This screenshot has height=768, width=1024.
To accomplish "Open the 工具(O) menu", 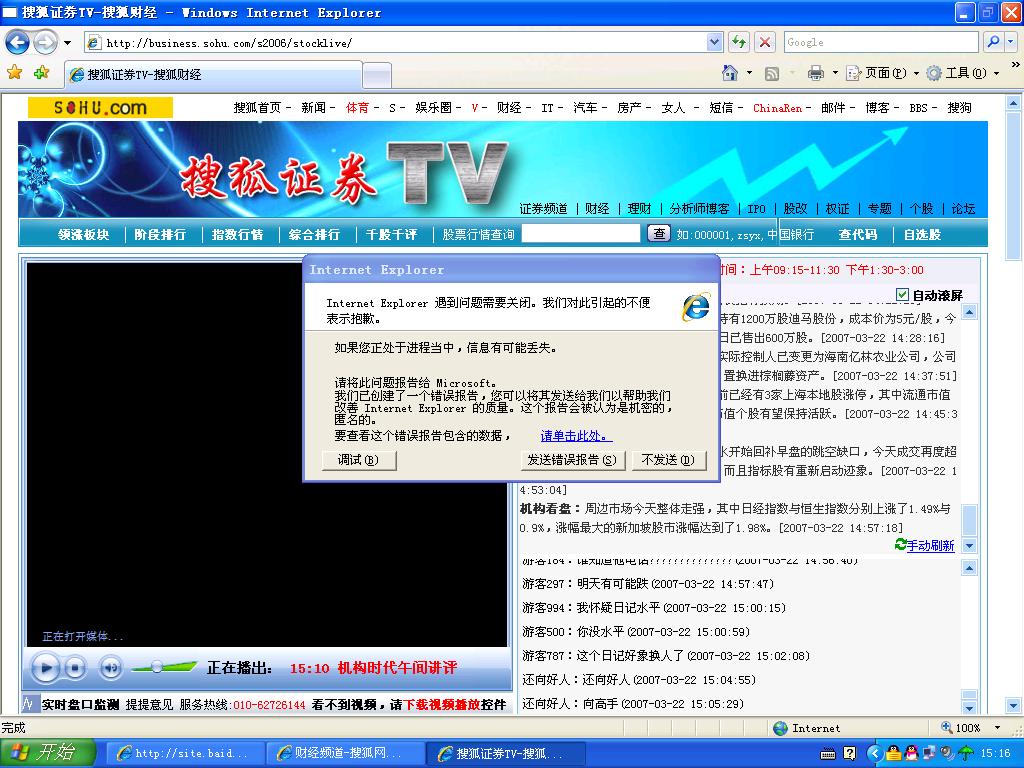I will [963, 73].
